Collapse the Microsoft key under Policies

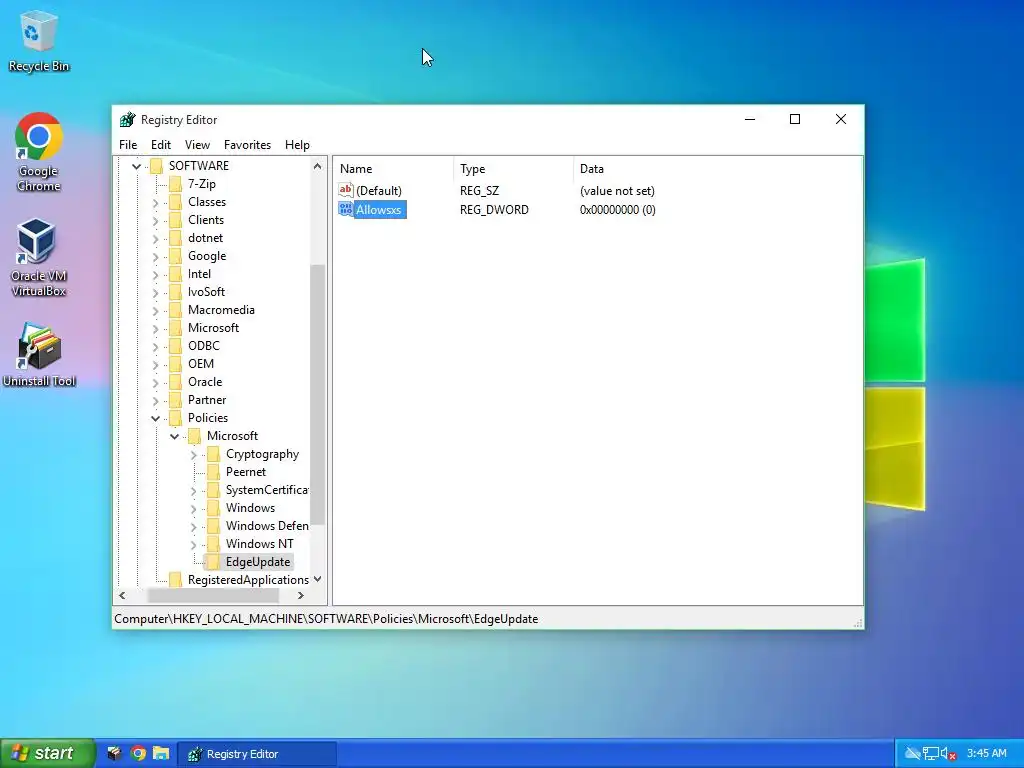[x=174, y=436]
